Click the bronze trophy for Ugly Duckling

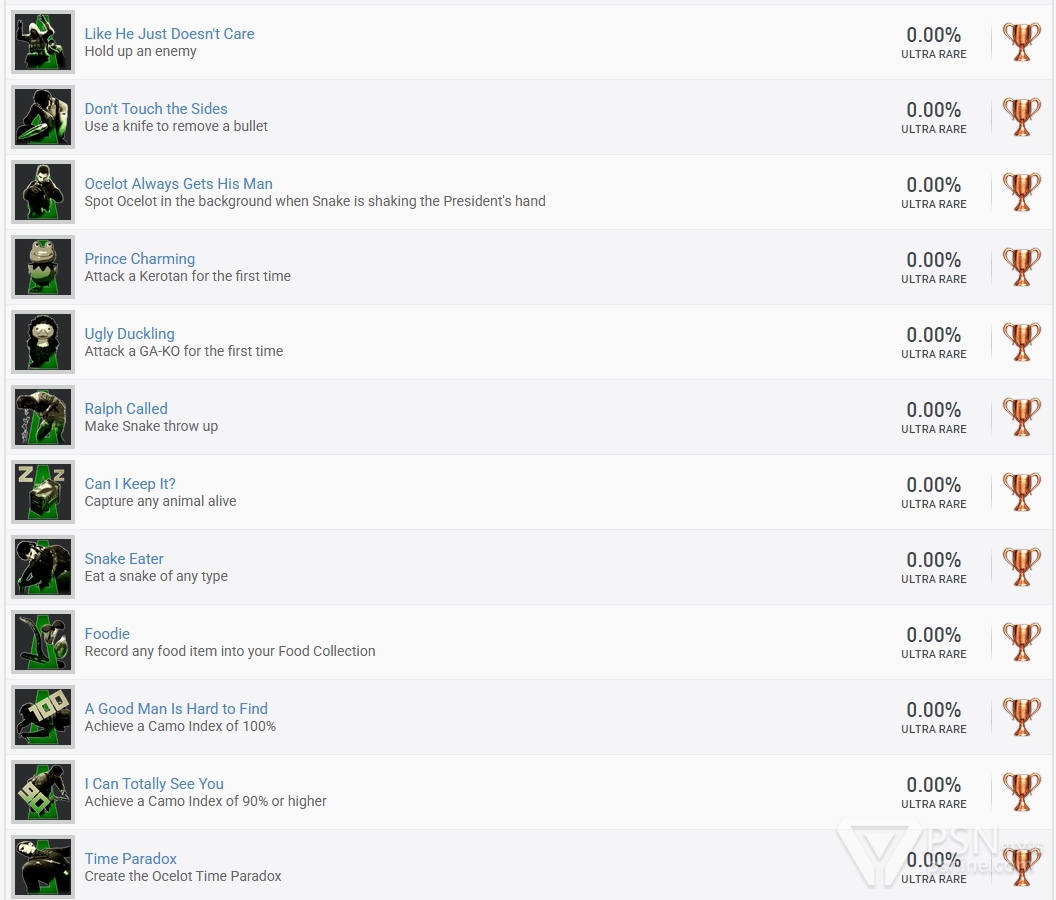(x=1022, y=342)
